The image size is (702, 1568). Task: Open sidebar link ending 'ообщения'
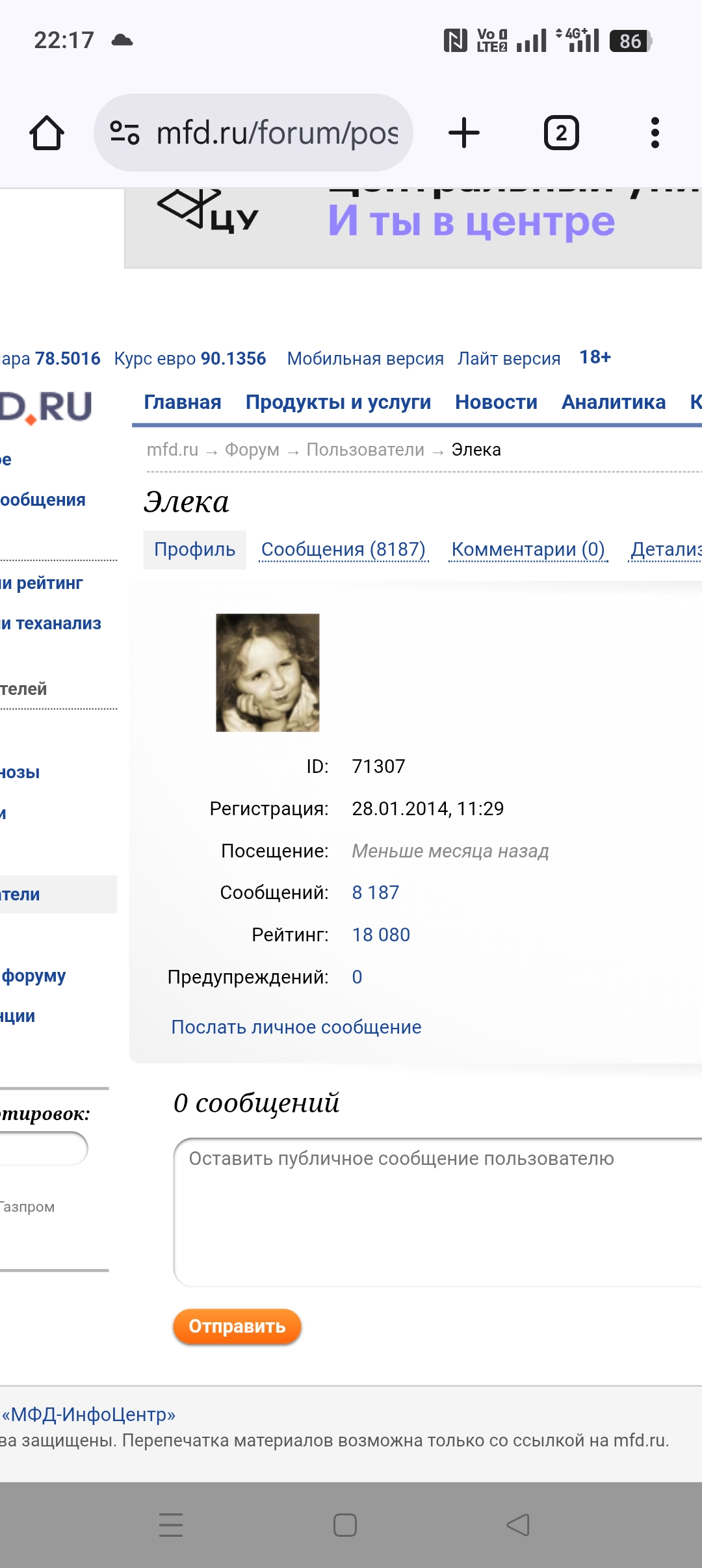(43, 500)
